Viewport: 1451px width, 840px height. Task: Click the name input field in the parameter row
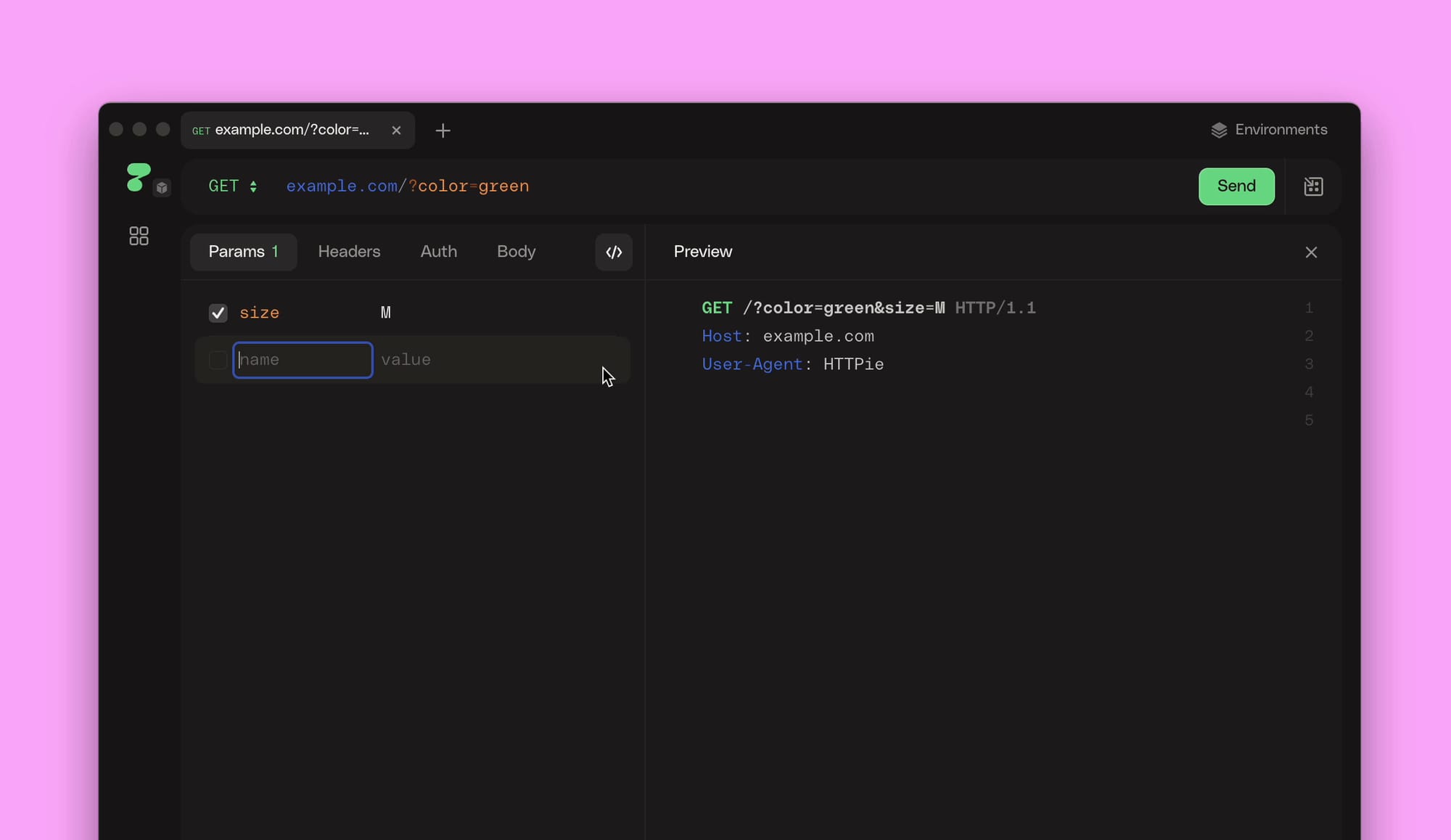[303, 360]
